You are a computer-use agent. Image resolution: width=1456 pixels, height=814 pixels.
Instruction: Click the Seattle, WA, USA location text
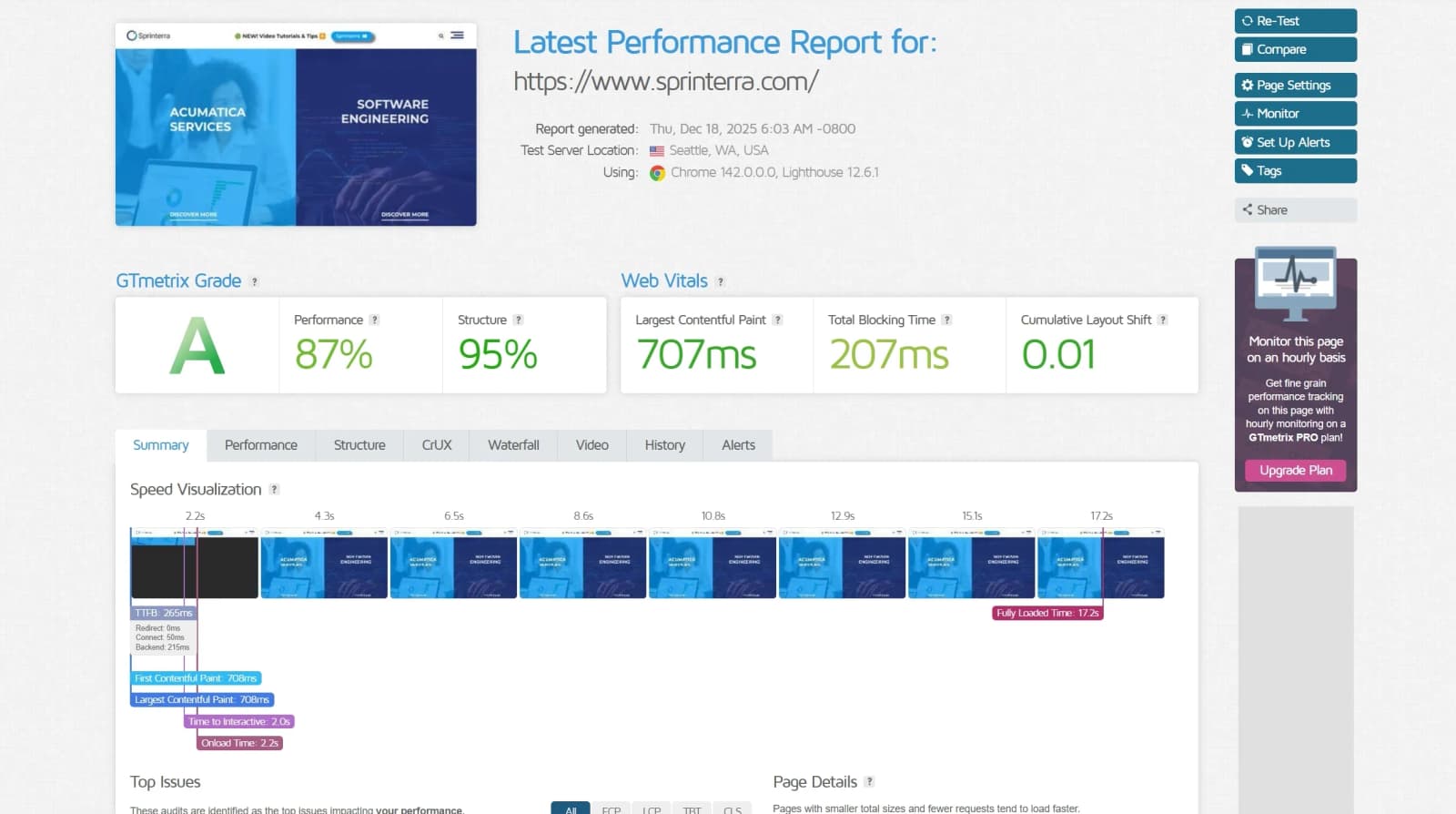(719, 151)
